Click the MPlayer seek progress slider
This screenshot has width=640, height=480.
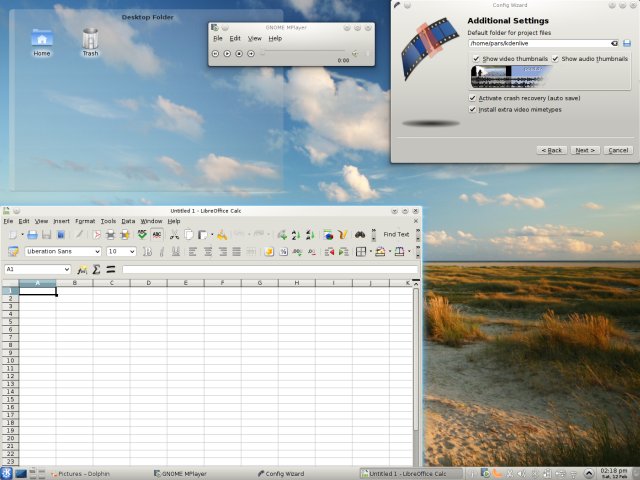(305, 53)
